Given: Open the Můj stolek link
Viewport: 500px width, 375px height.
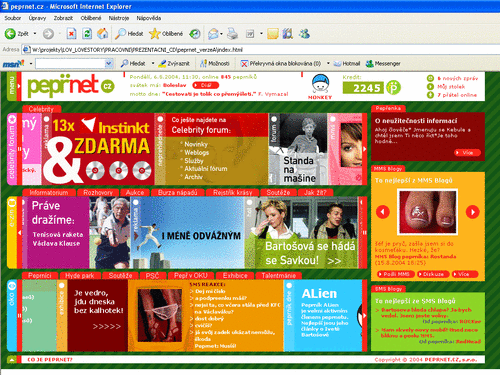Looking at the screenshot, I should [x=451, y=87].
